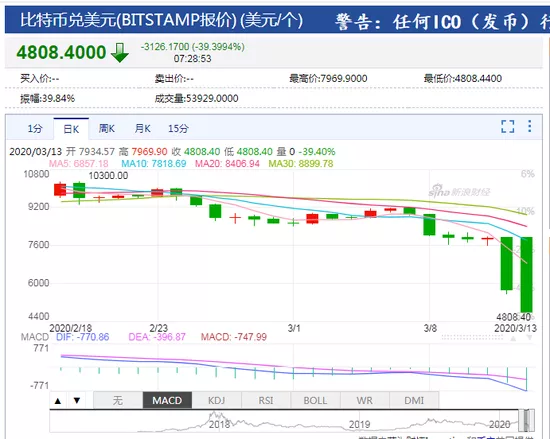Show the DMI indicator
The width and height of the screenshot is (550, 439).
414,400
